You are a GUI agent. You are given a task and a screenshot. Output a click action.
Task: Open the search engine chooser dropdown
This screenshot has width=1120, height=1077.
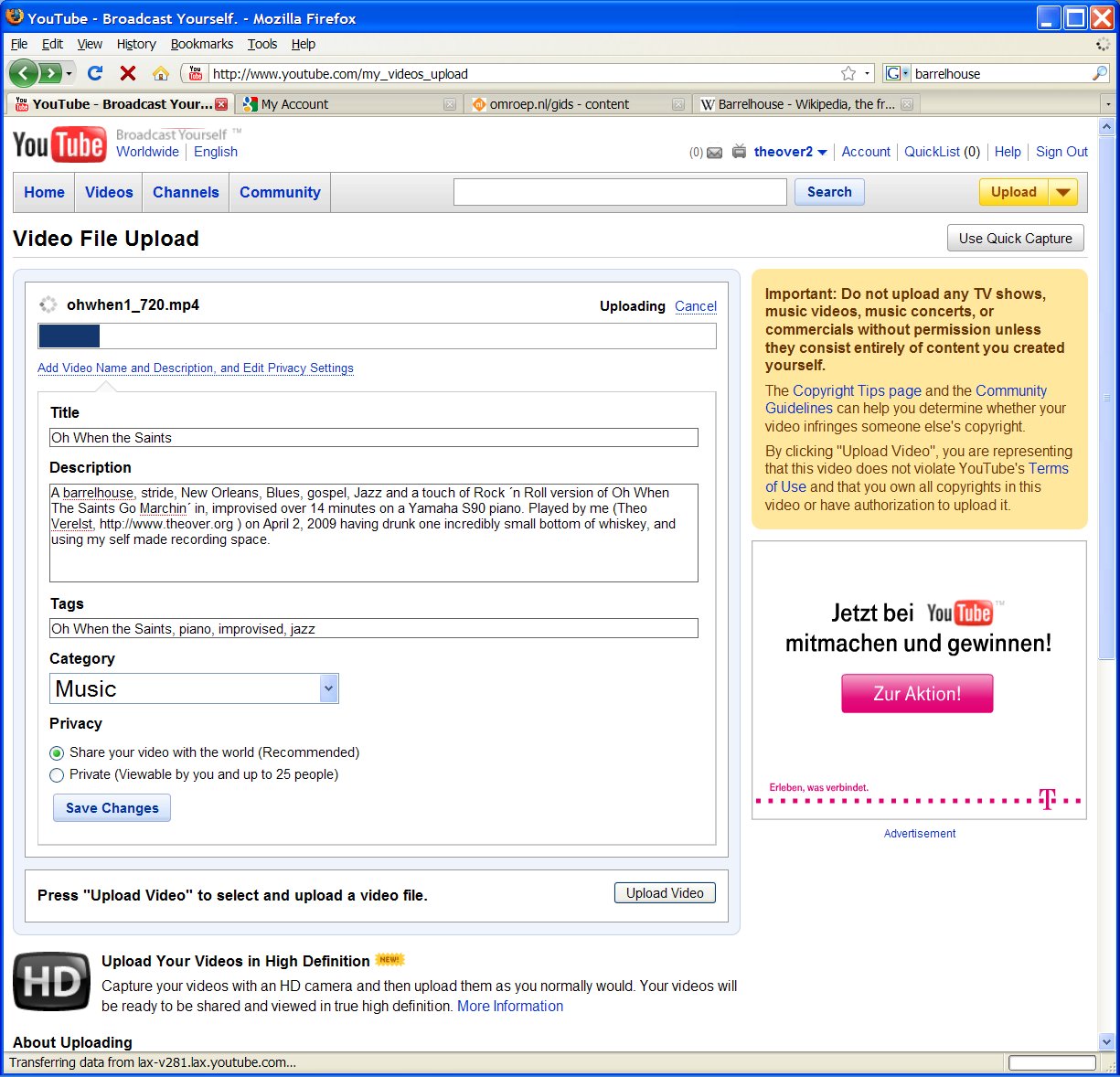point(898,73)
